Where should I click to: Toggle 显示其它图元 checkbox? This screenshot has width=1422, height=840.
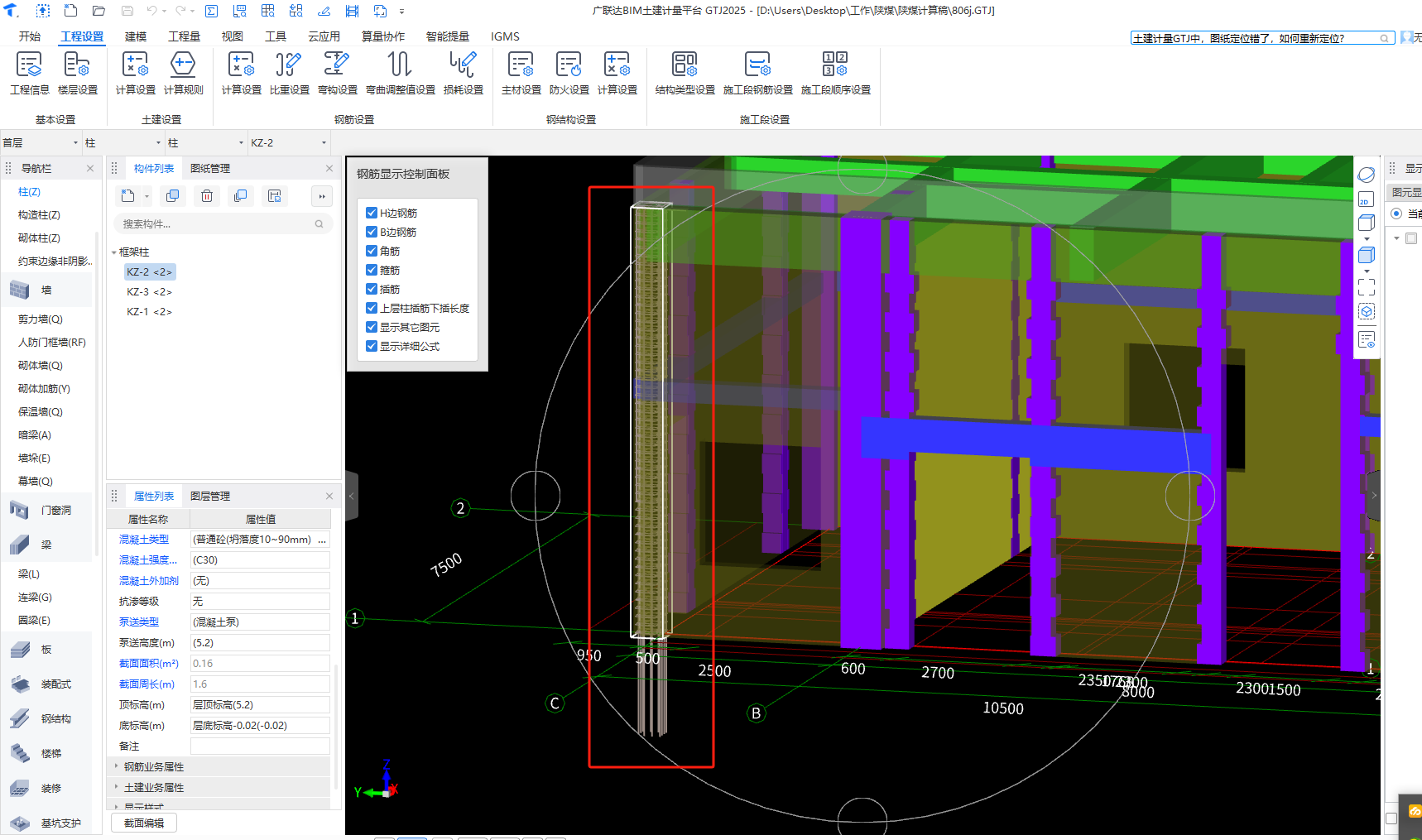372,327
